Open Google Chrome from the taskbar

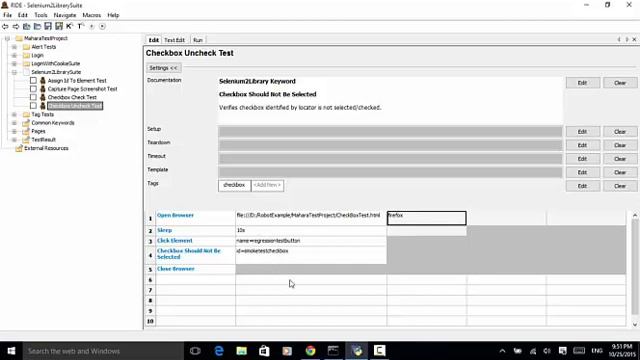(x=310, y=351)
